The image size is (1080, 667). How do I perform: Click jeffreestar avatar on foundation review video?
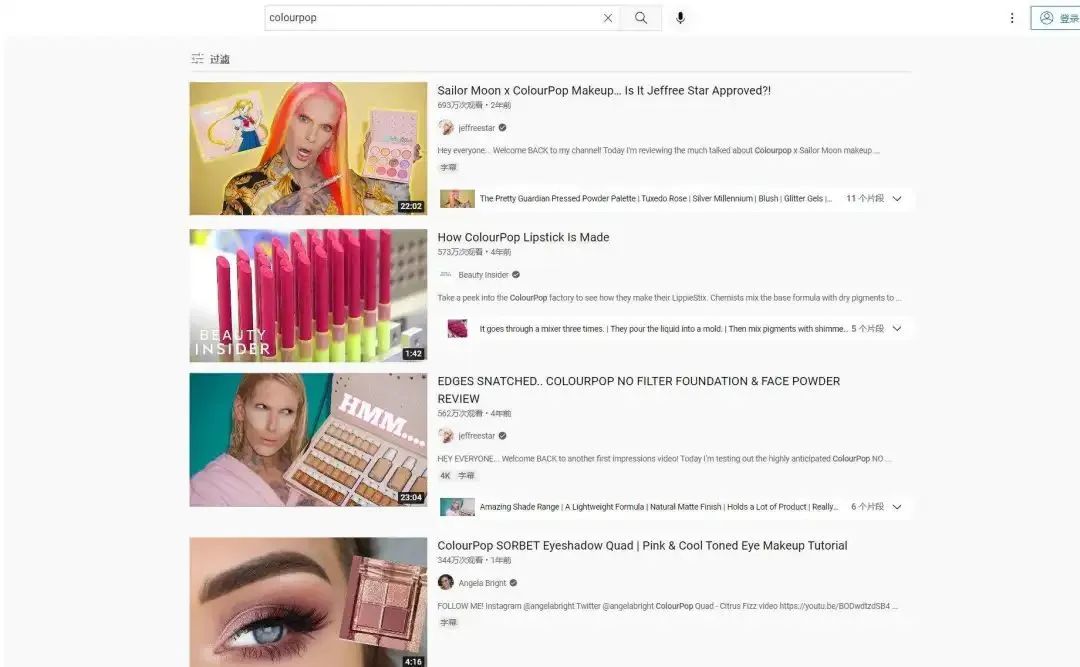coord(446,435)
